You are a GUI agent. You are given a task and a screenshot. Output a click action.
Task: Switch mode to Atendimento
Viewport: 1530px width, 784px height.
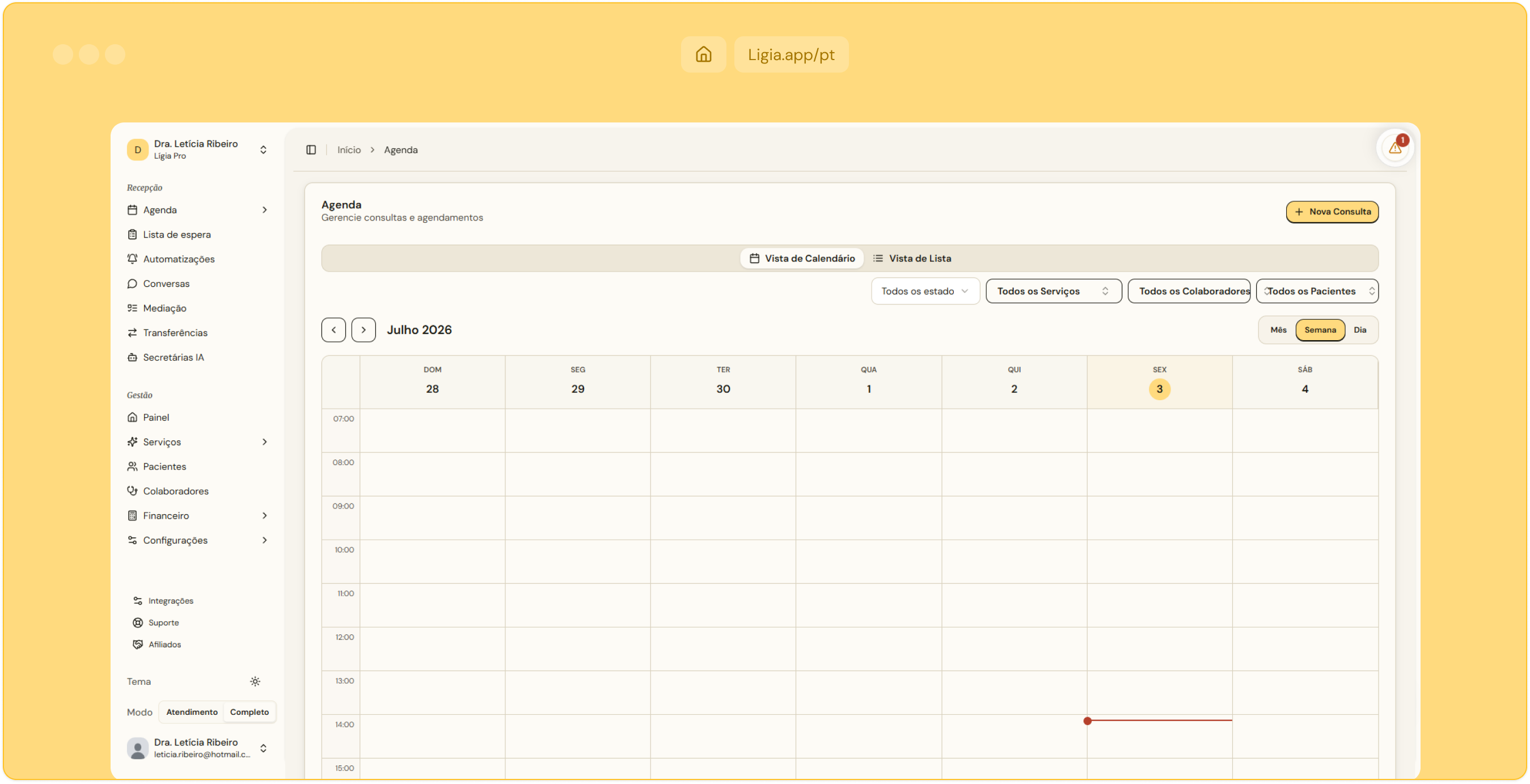click(192, 712)
